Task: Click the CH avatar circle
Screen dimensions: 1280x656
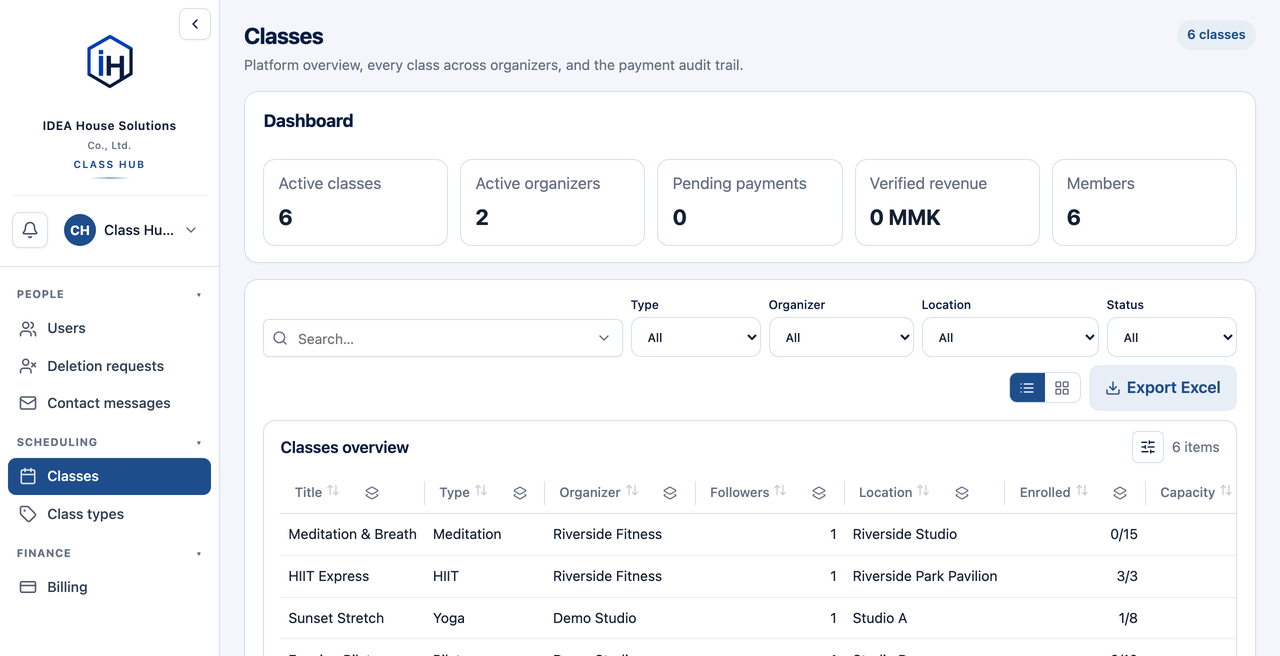Action: 80,230
